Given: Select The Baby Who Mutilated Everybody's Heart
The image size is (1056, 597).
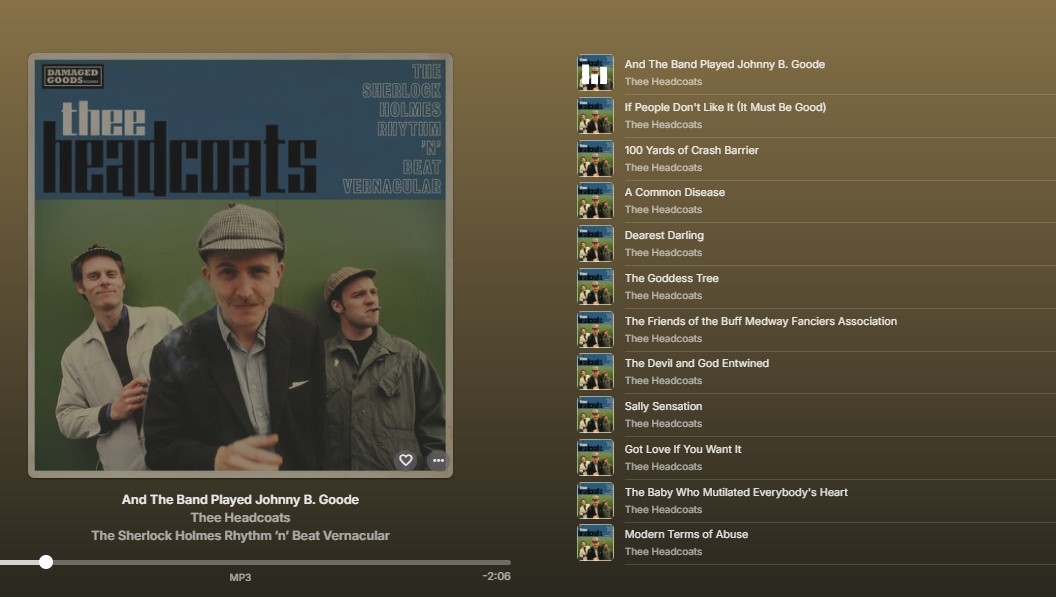Looking at the screenshot, I should (x=736, y=492).
